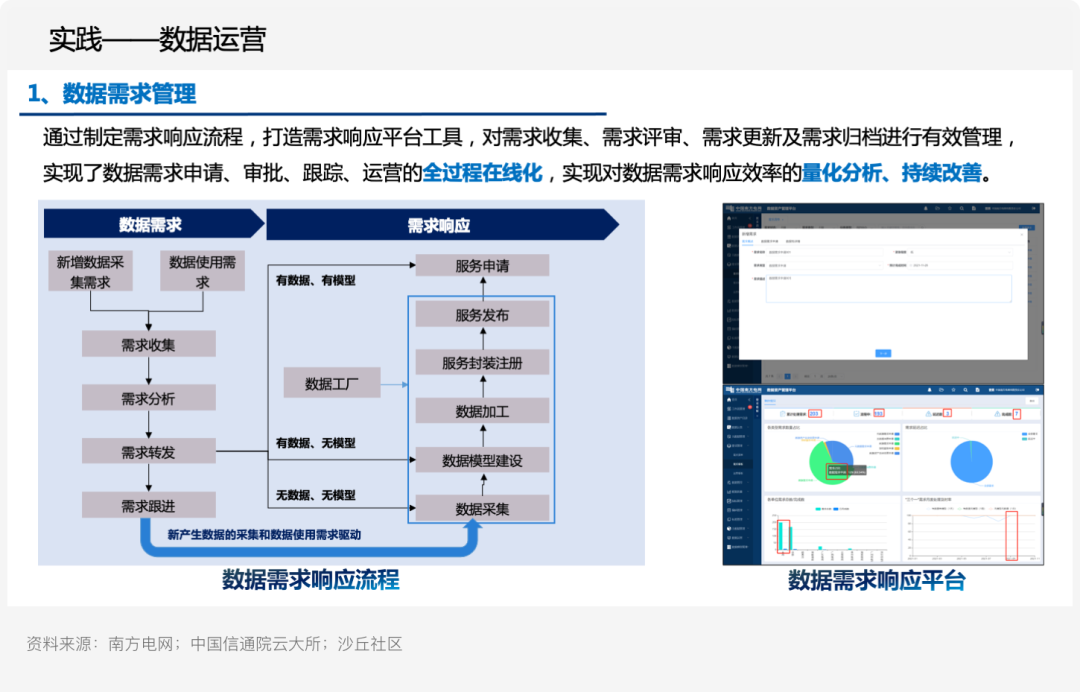Click the blue legend swatch beside the pie chart
Screen dimensions: 1080x692
click(x=1024, y=434)
